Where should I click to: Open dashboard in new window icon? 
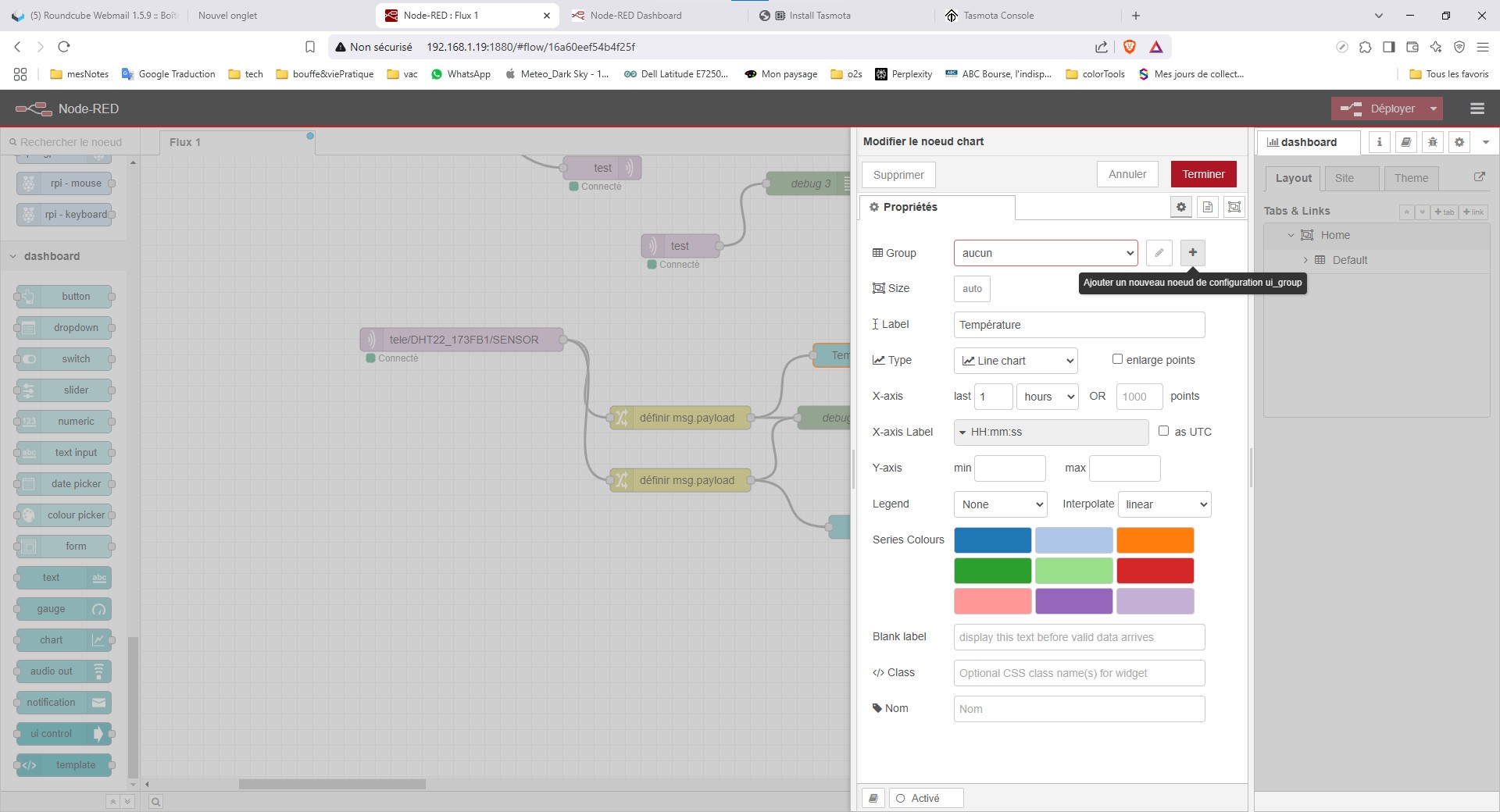coord(1479,177)
